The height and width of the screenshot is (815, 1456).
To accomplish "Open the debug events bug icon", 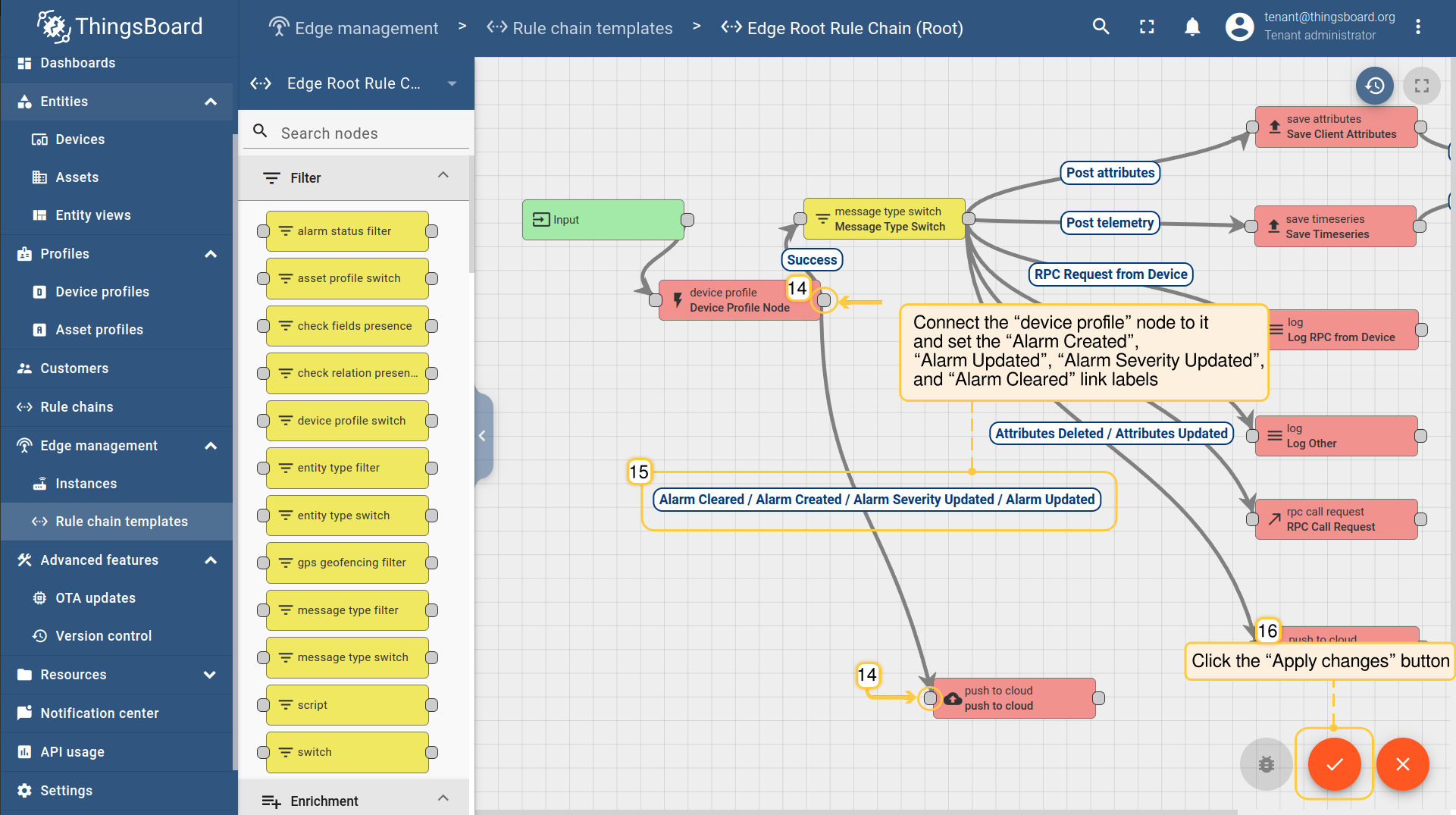I will pyautogui.click(x=1266, y=764).
